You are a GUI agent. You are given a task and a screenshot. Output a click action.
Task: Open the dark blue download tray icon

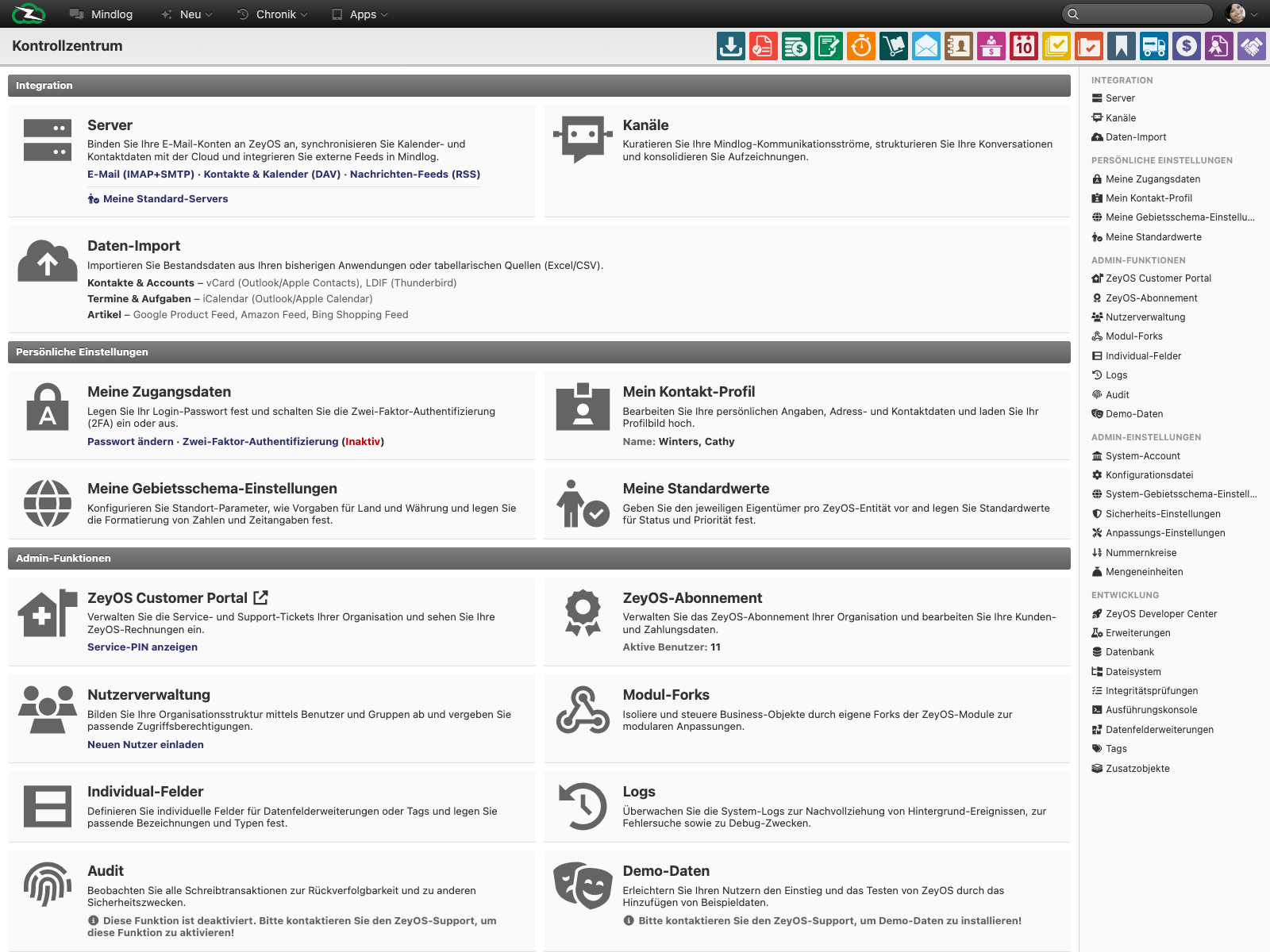coord(731,46)
